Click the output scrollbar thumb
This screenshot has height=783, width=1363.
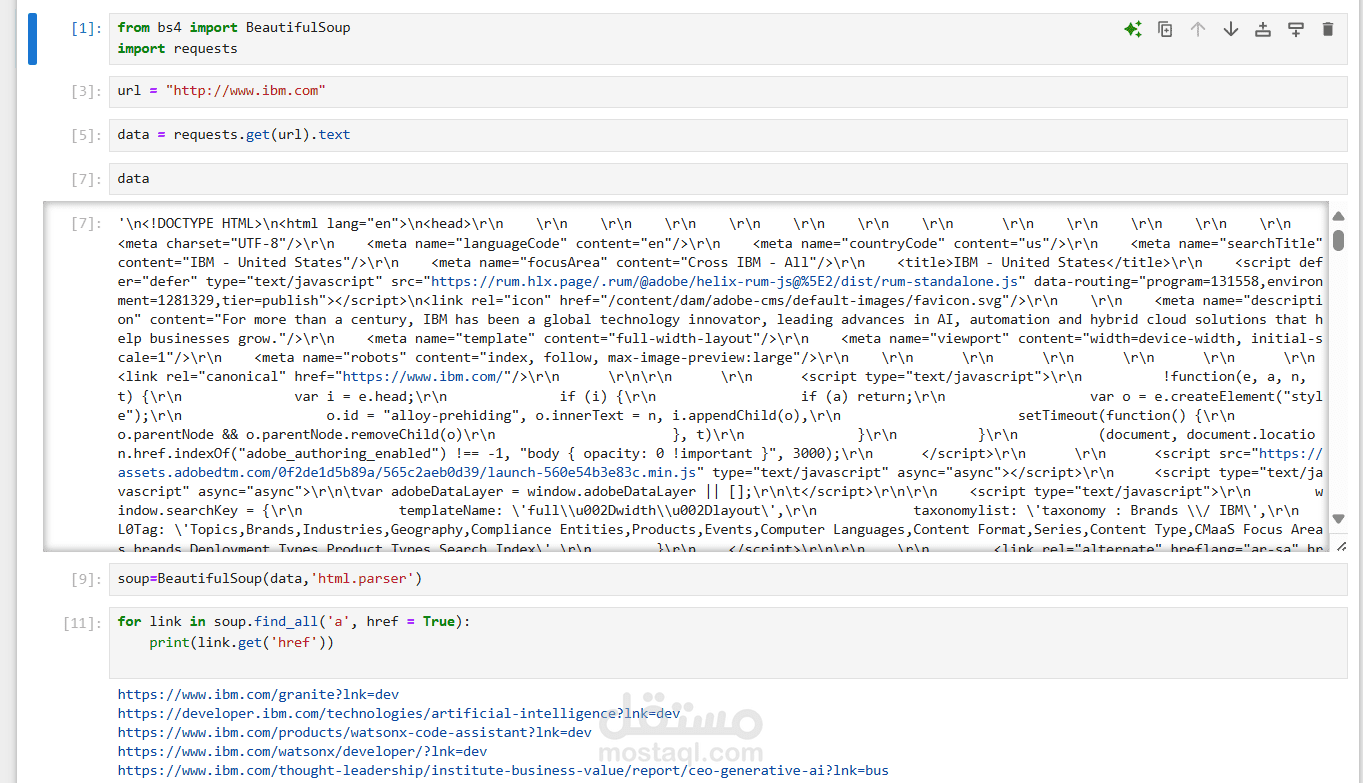1339,240
